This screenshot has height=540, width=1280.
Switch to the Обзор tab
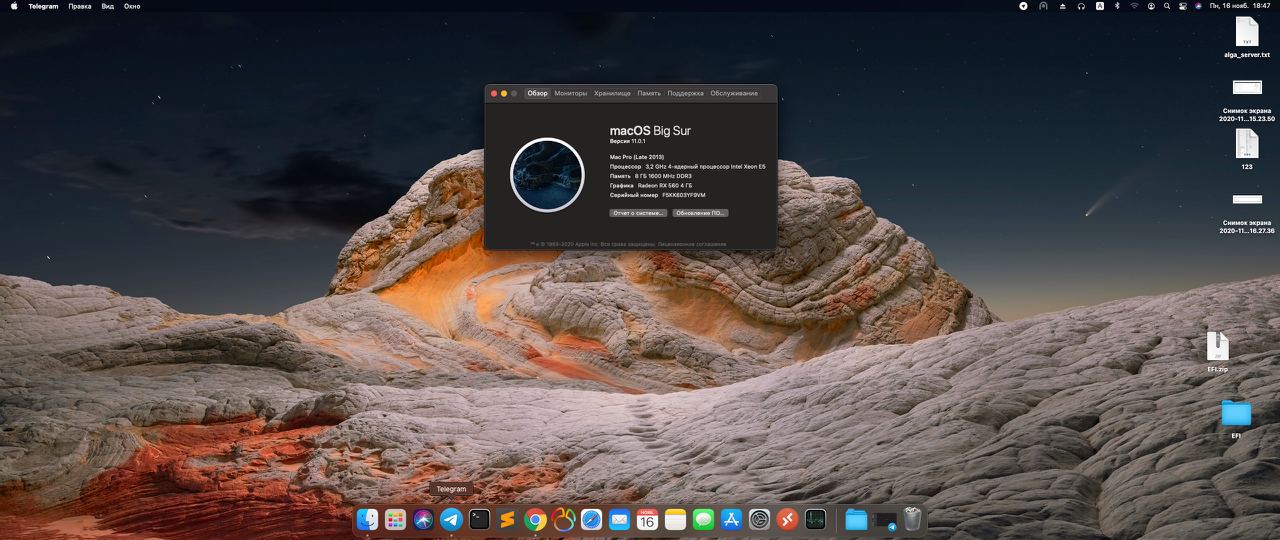tap(538, 93)
